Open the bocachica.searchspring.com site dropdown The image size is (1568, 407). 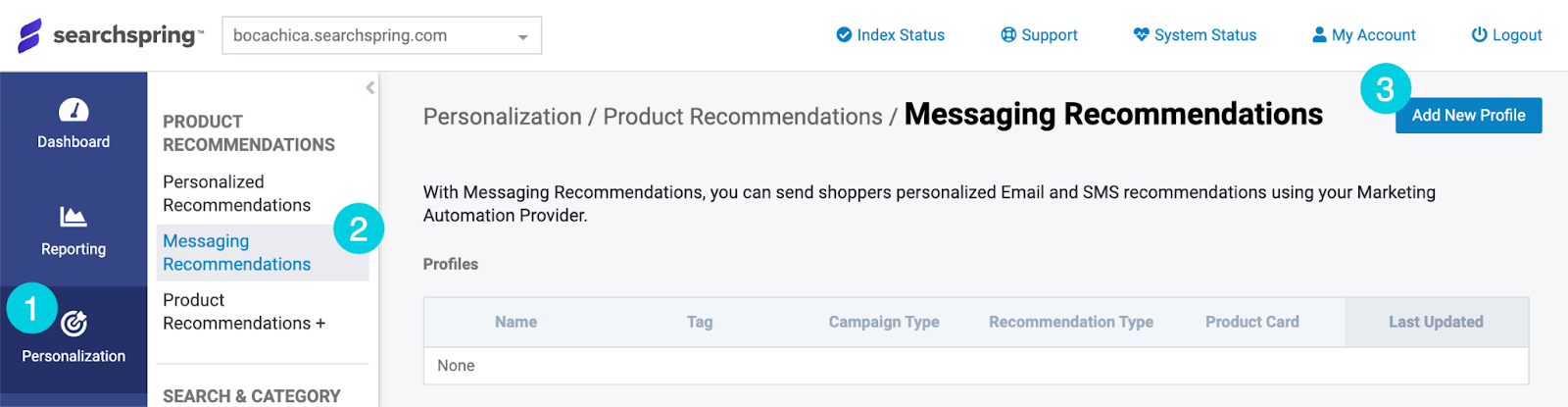pos(382,35)
